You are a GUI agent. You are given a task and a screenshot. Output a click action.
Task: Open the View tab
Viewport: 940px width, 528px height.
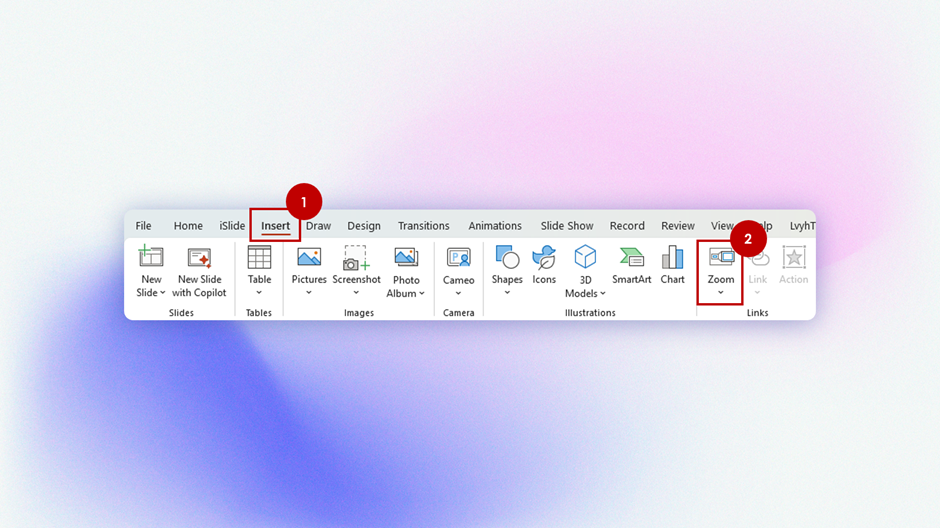click(x=721, y=226)
